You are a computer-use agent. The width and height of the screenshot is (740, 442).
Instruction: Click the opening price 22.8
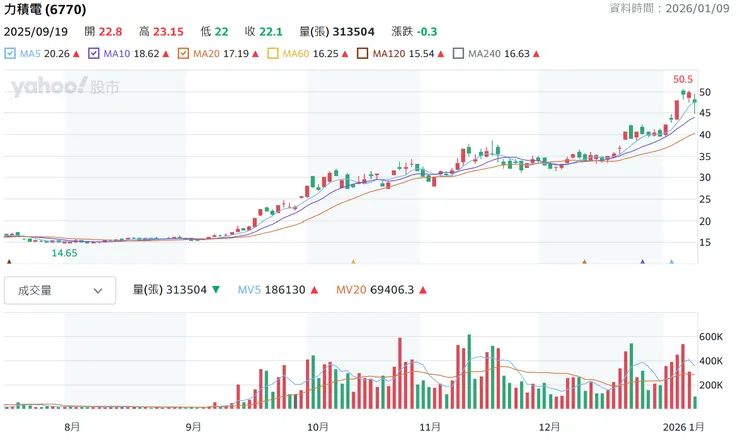click(x=110, y=32)
